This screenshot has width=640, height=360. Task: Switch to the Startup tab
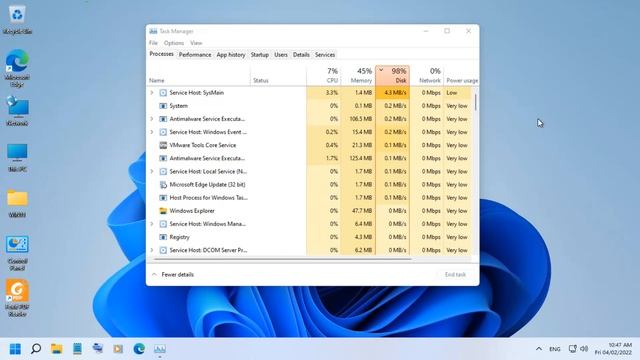click(260, 55)
